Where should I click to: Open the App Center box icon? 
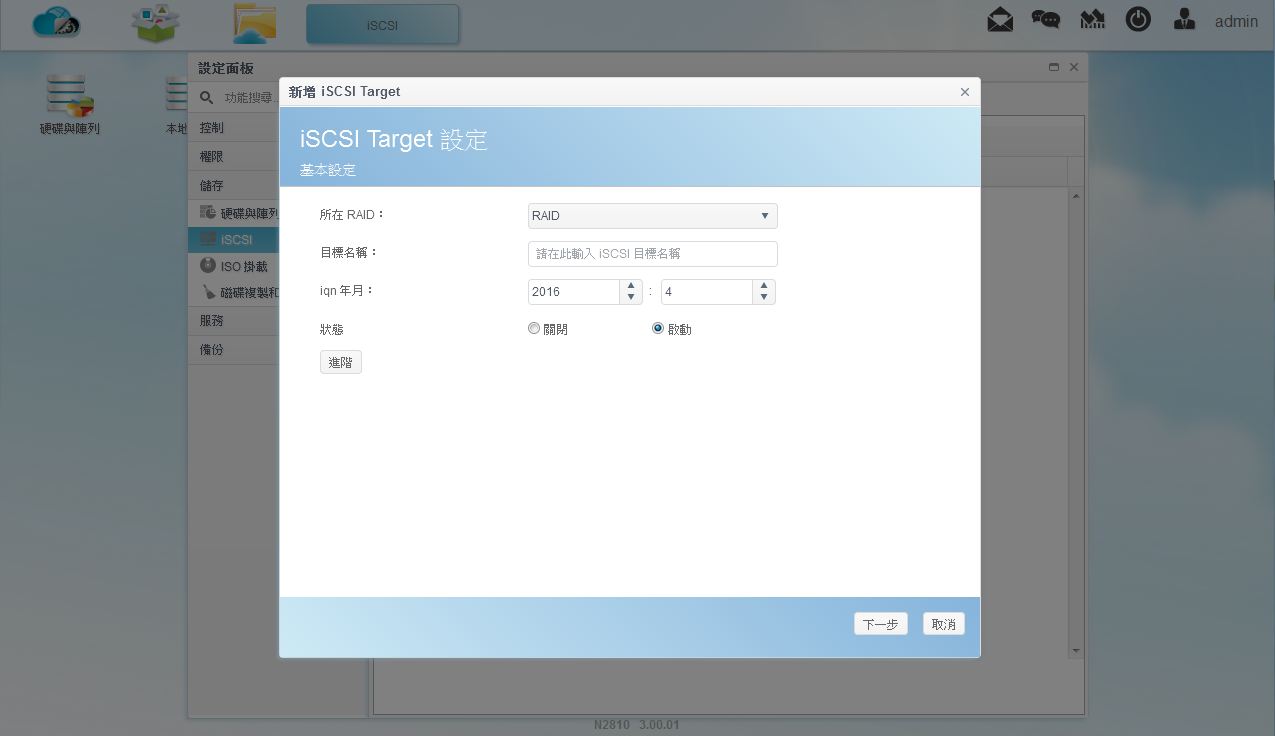pos(155,23)
